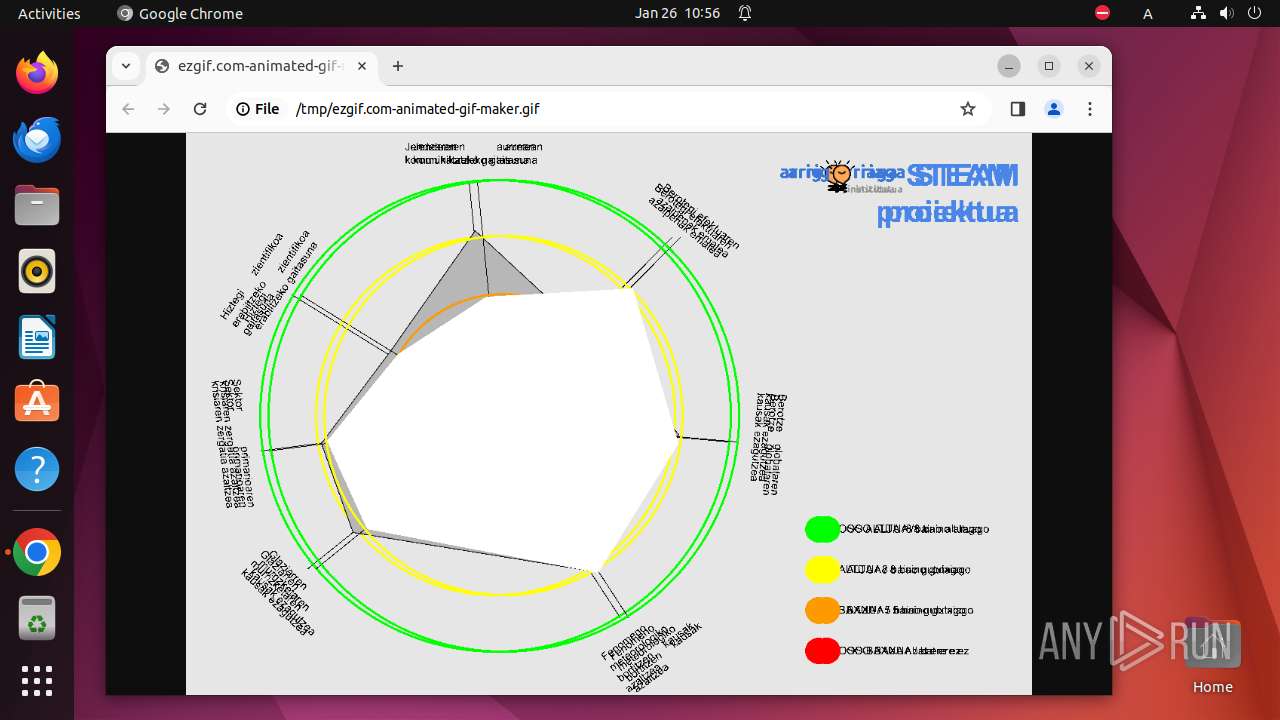Bookmark this page with the star icon

tap(968, 109)
